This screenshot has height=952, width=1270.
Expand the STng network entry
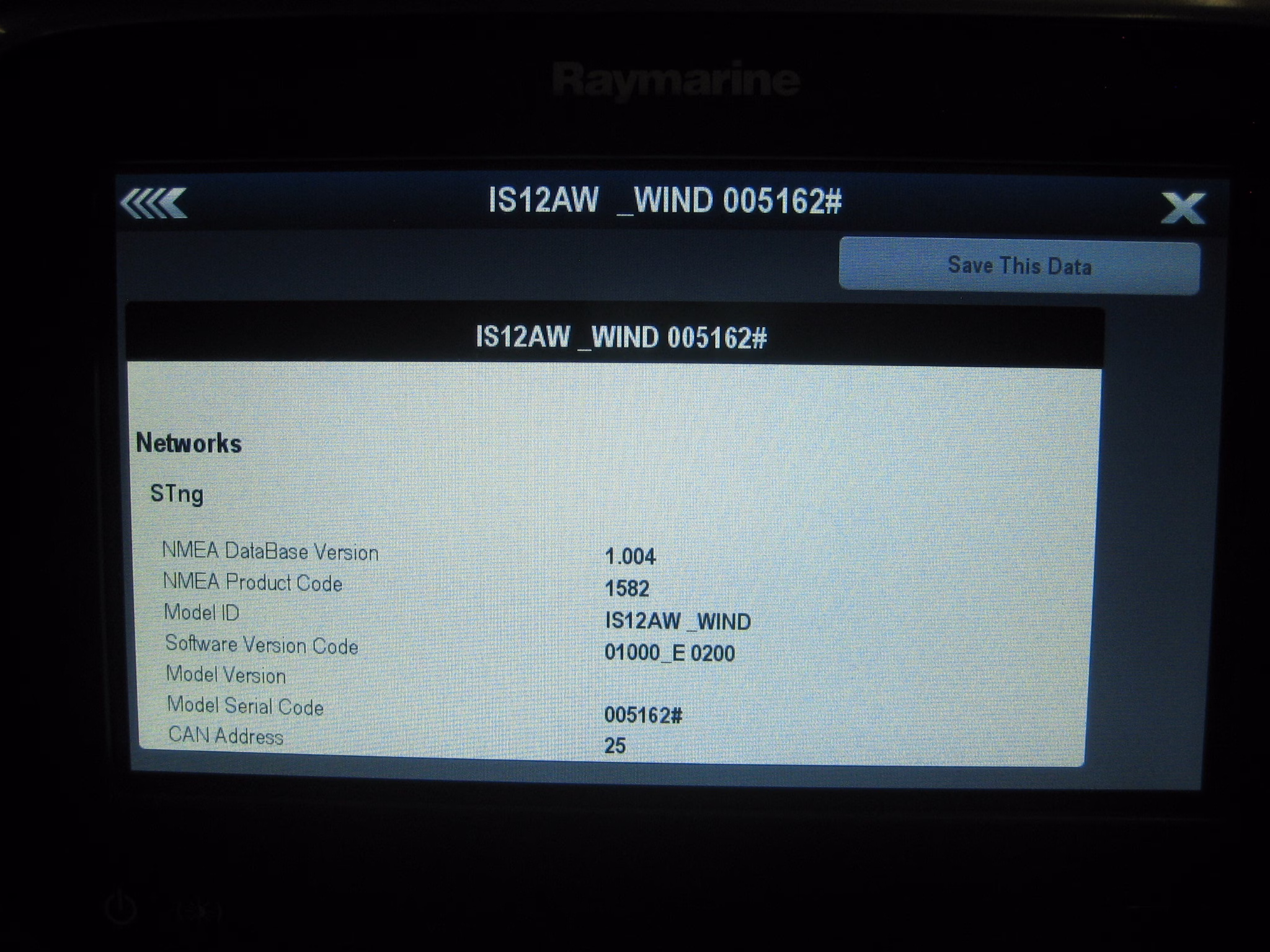[x=177, y=495]
